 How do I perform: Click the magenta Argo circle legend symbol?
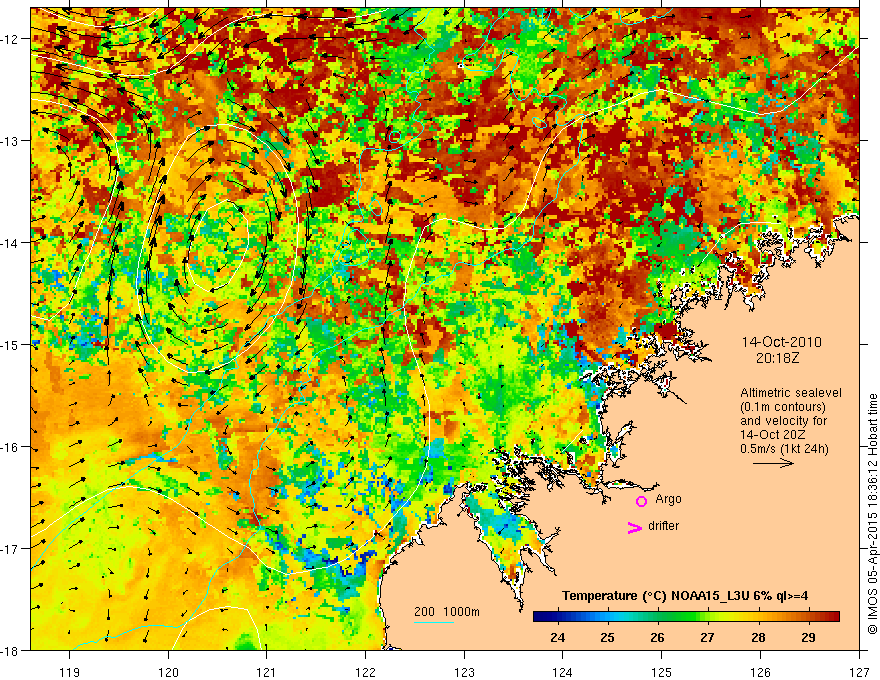[x=641, y=501]
